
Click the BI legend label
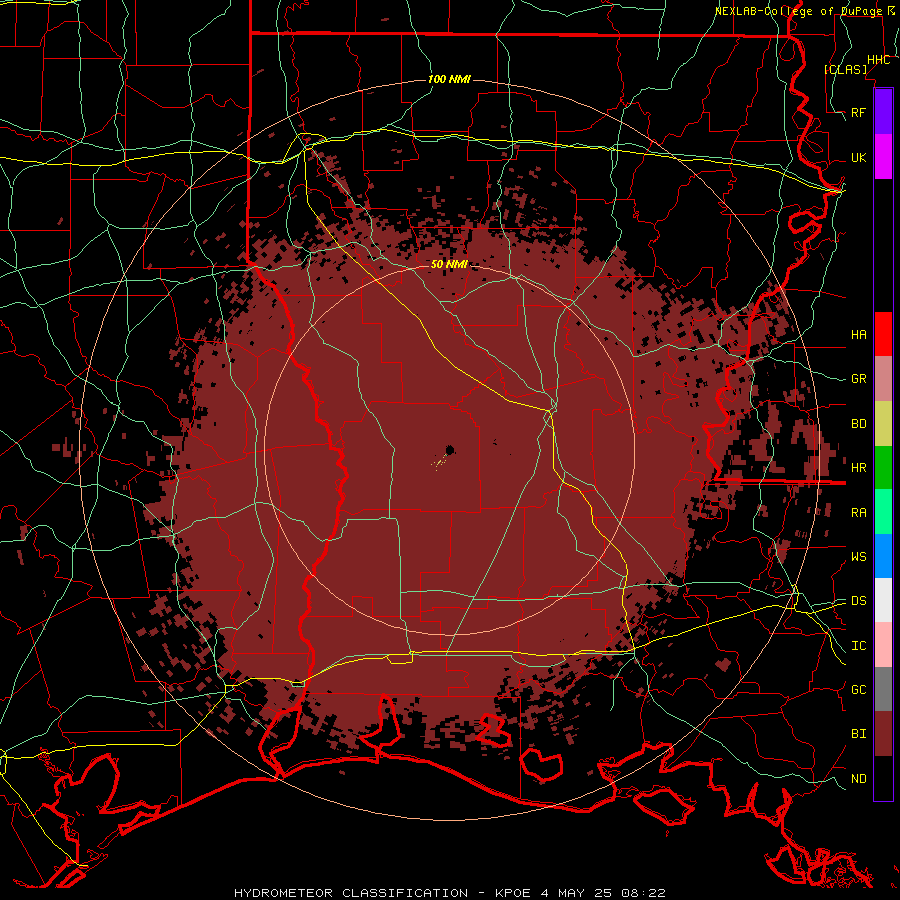pyautogui.click(x=858, y=734)
